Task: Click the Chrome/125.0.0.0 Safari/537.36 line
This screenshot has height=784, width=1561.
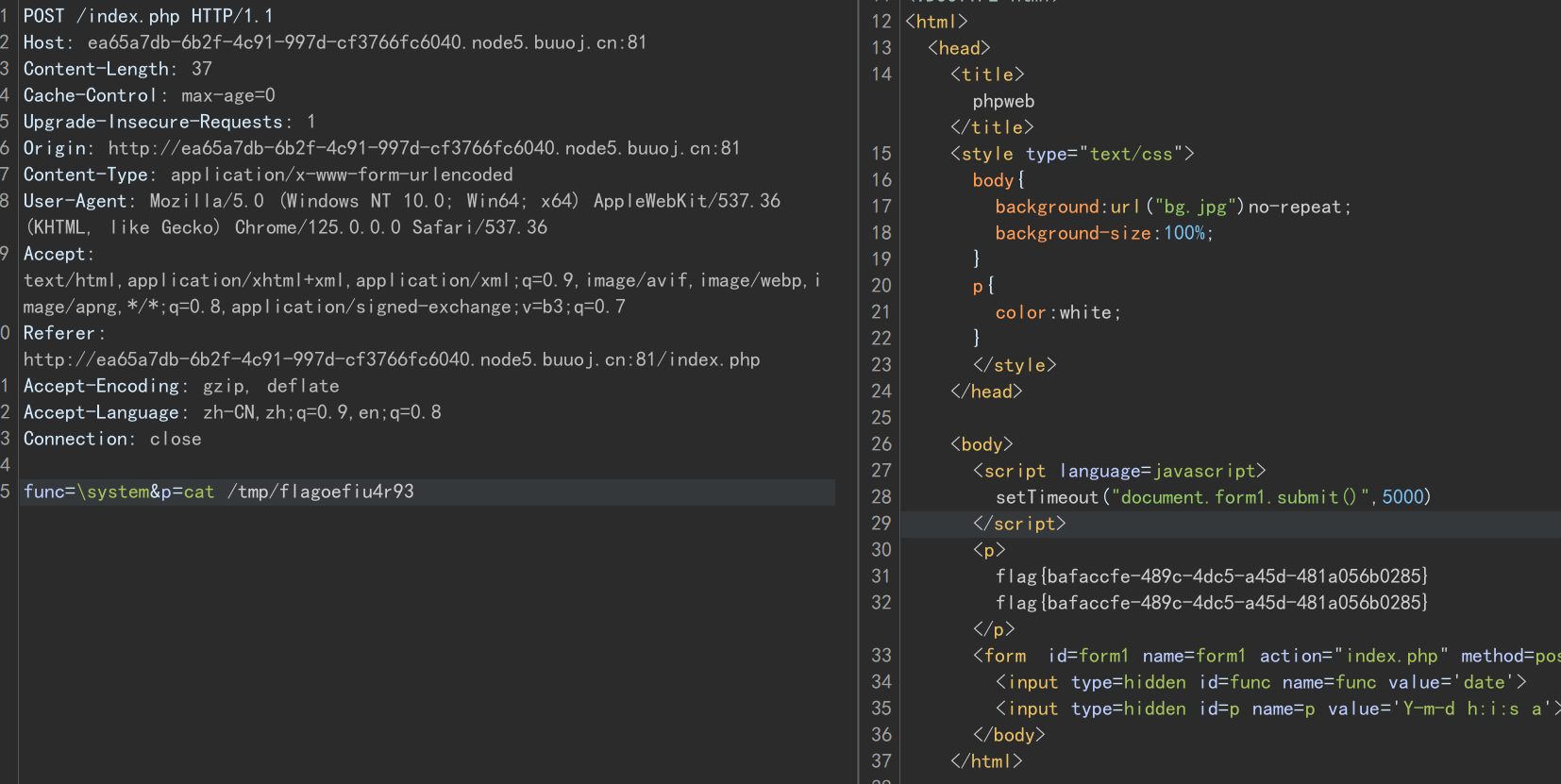Action: pos(286,227)
